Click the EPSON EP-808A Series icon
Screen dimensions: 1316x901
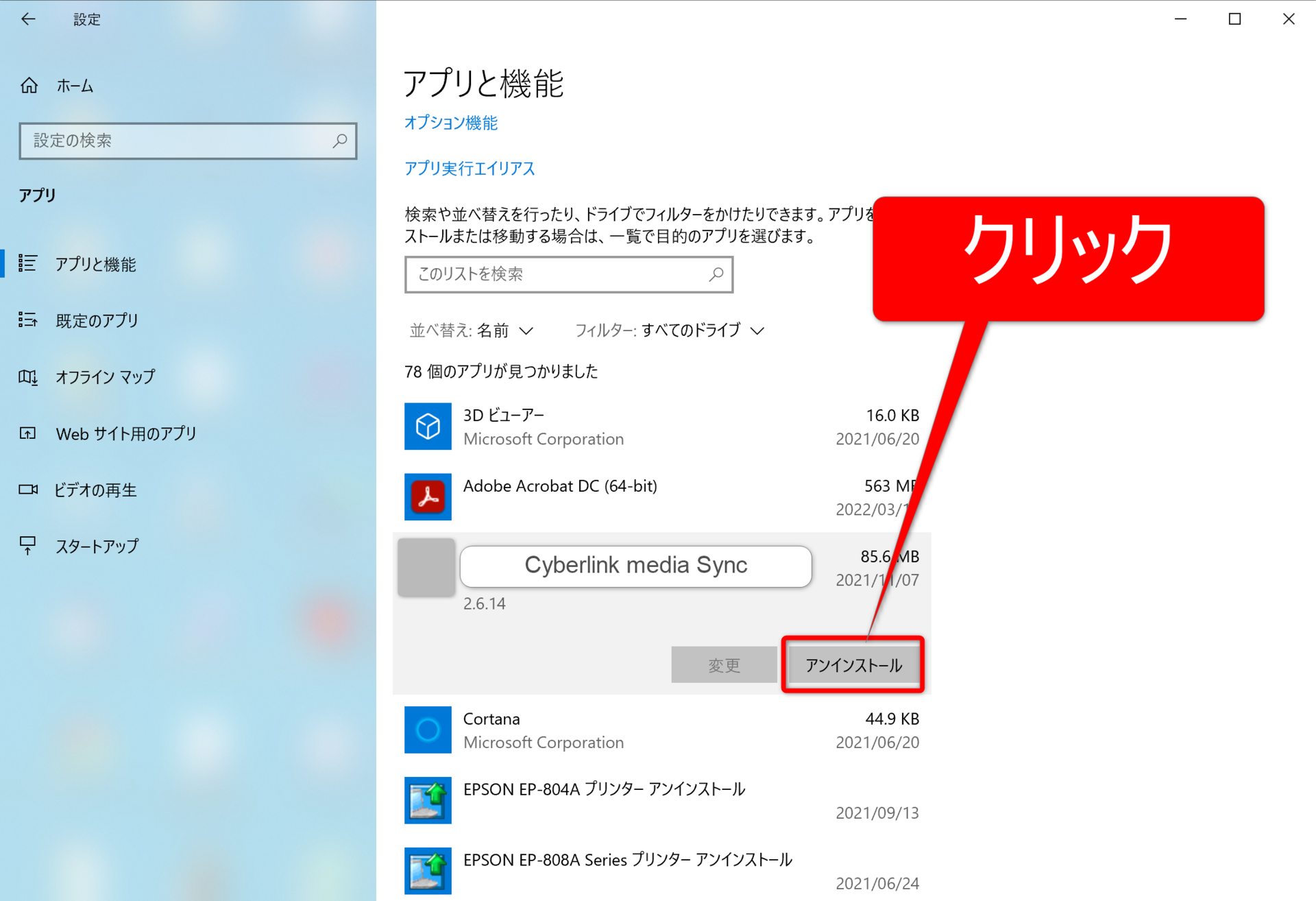[428, 871]
